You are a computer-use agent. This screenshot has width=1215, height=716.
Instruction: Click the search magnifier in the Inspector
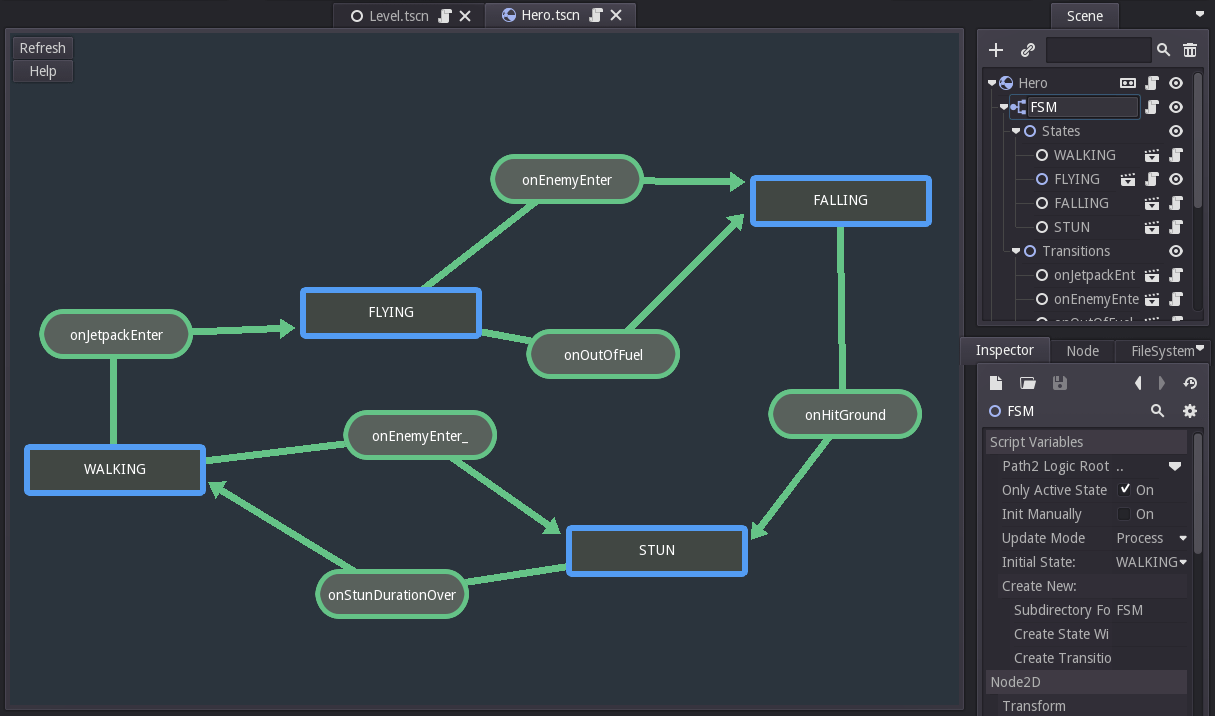[x=1158, y=411]
